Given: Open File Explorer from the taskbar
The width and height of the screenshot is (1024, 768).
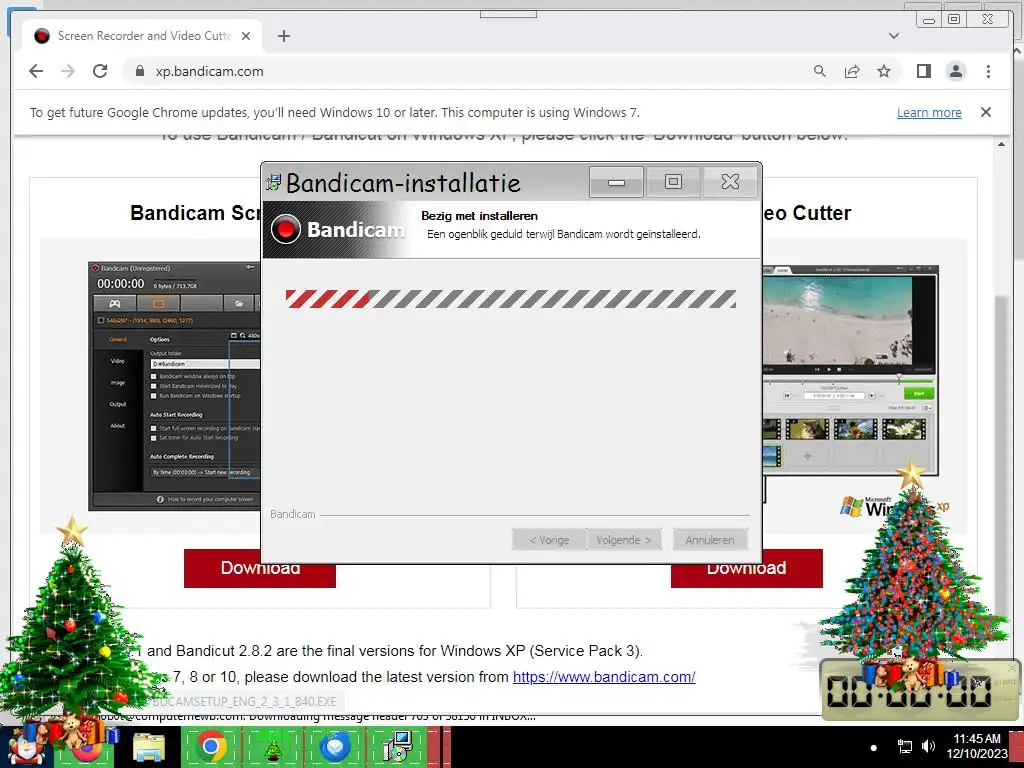Looking at the screenshot, I should [x=149, y=747].
